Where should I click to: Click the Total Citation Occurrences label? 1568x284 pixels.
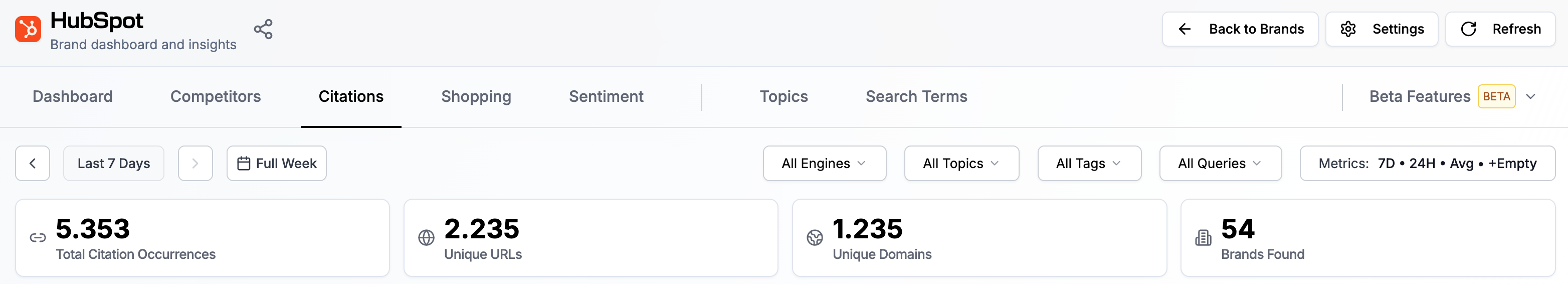click(136, 254)
